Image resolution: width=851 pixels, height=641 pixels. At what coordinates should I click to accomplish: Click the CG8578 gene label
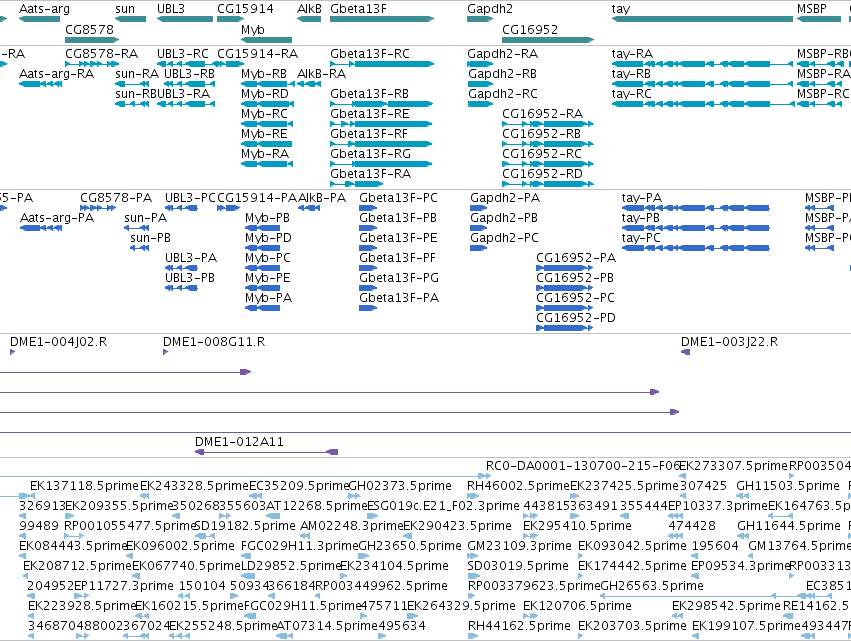click(90, 29)
